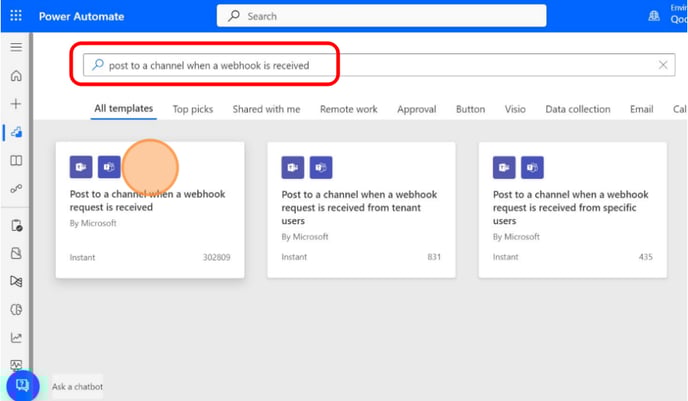Viewport: 688px width, 401px height.
Task: Click the Power Automate title link
Action: coord(81,16)
